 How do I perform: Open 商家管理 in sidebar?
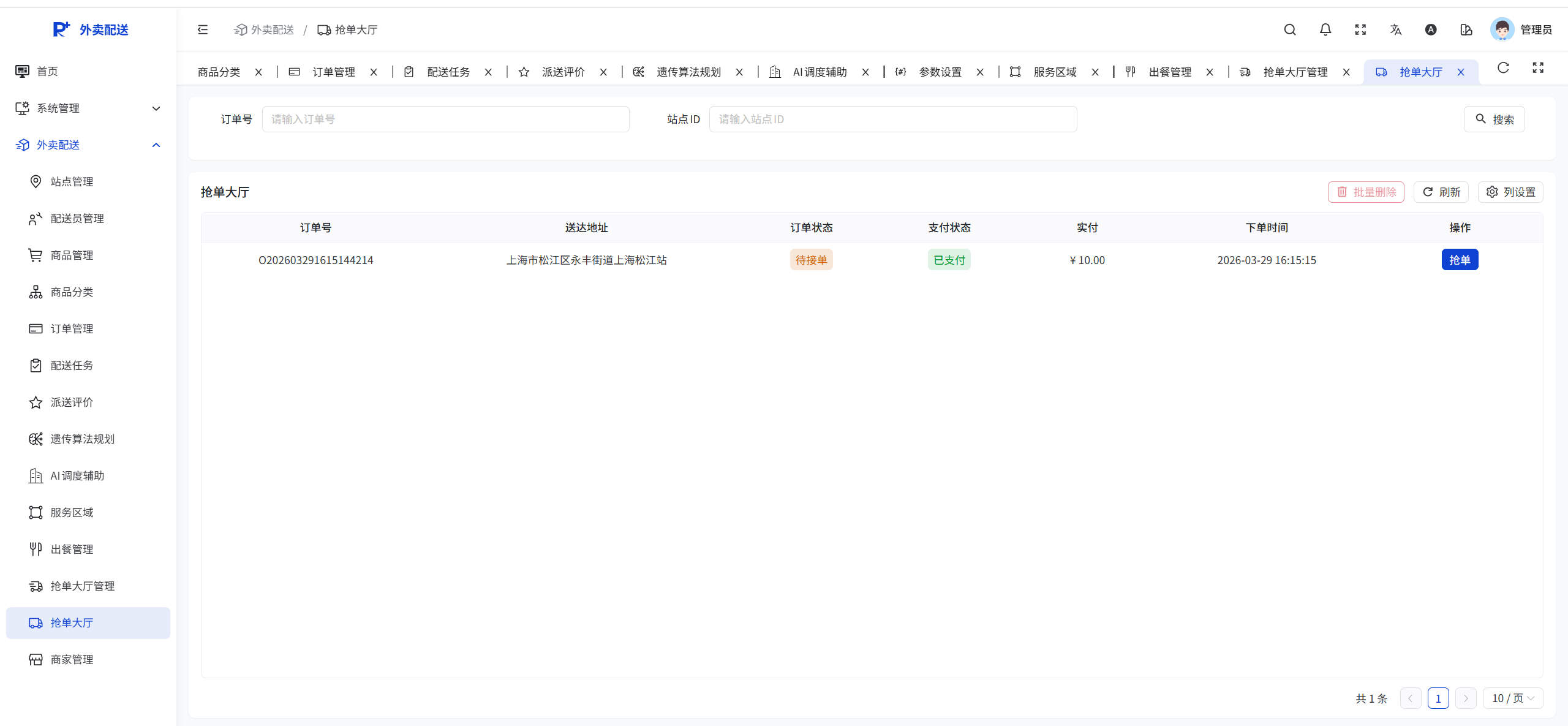pos(72,659)
